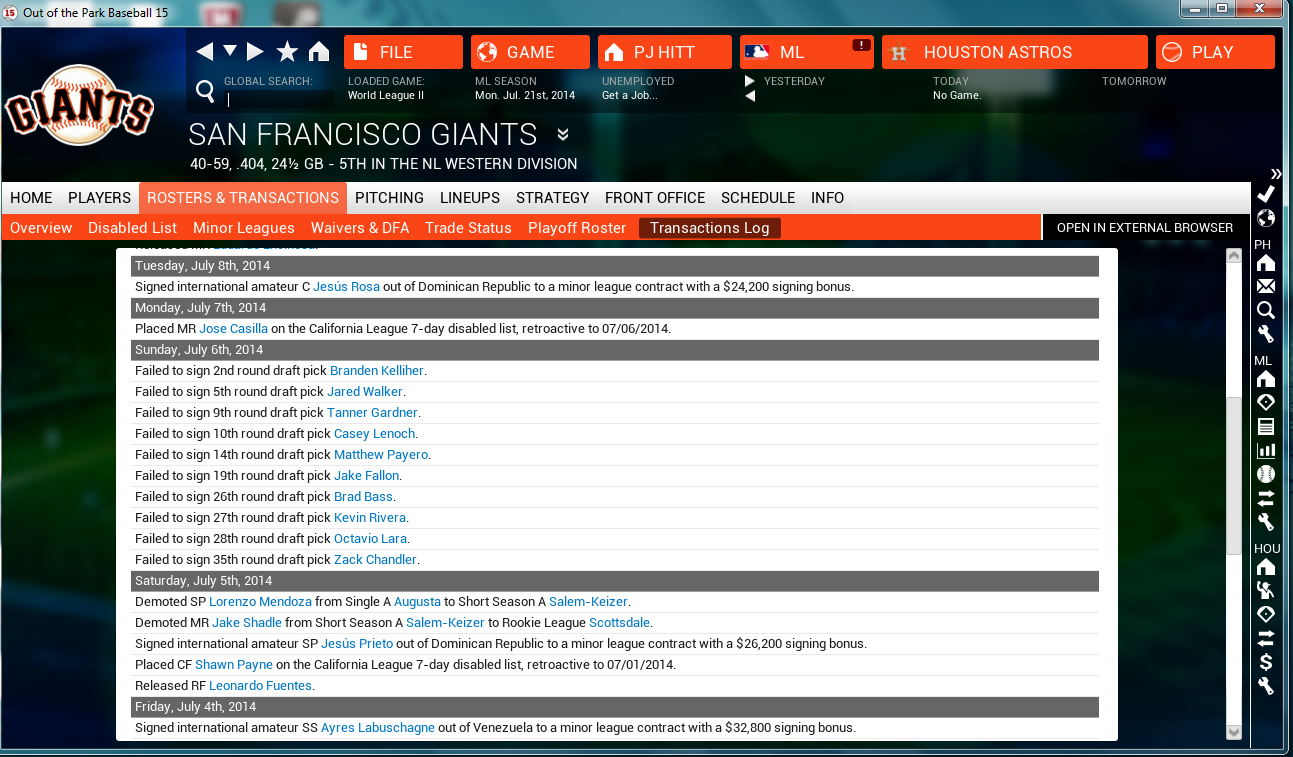Click the Jesús Rosa player link
Image resolution: width=1293 pixels, height=757 pixels.
346,287
